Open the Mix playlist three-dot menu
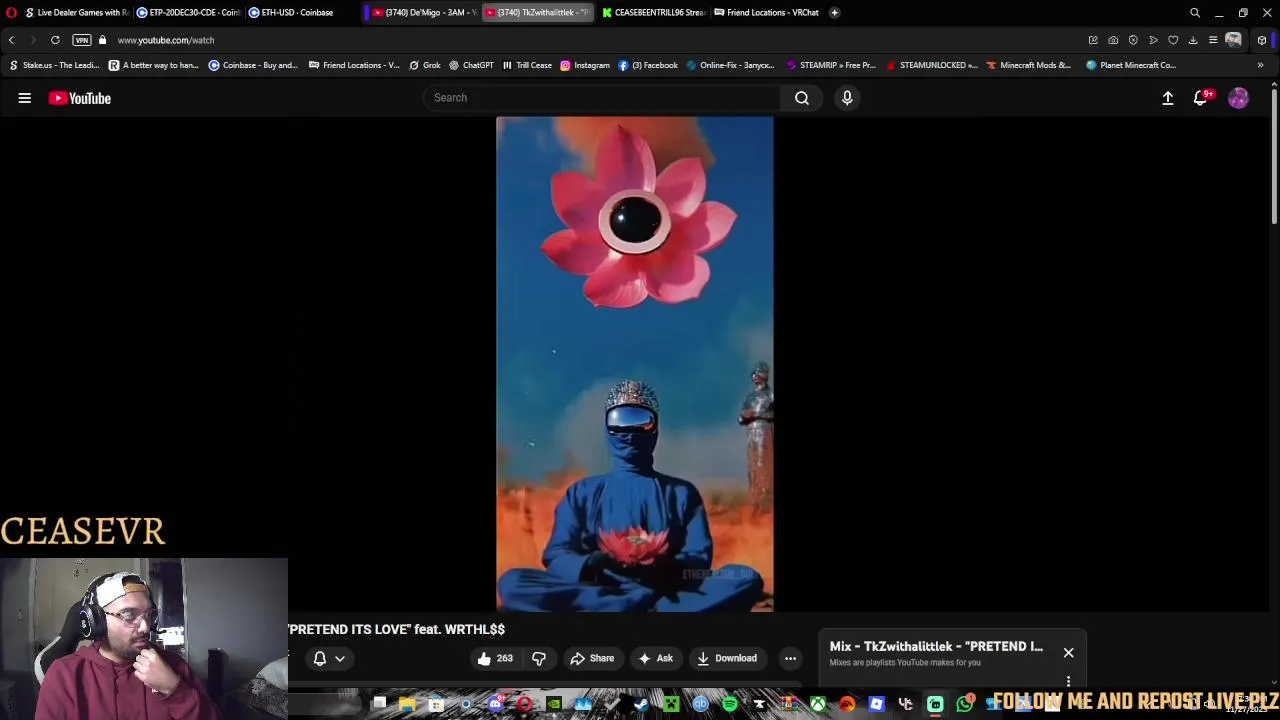Screen dimensions: 1280x720 point(1068,681)
